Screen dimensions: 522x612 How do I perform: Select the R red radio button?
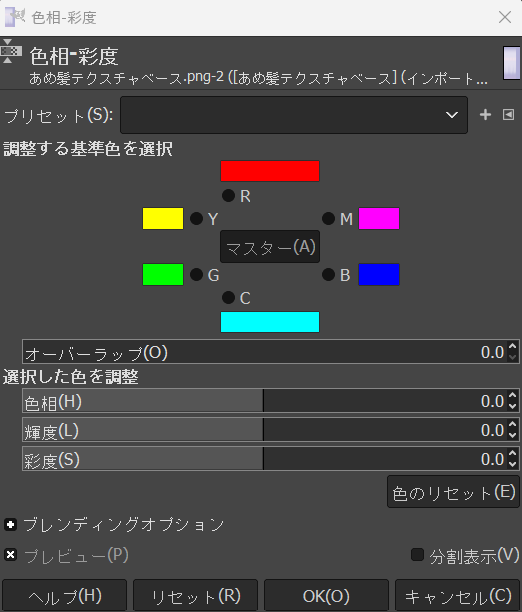pos(228,196)
